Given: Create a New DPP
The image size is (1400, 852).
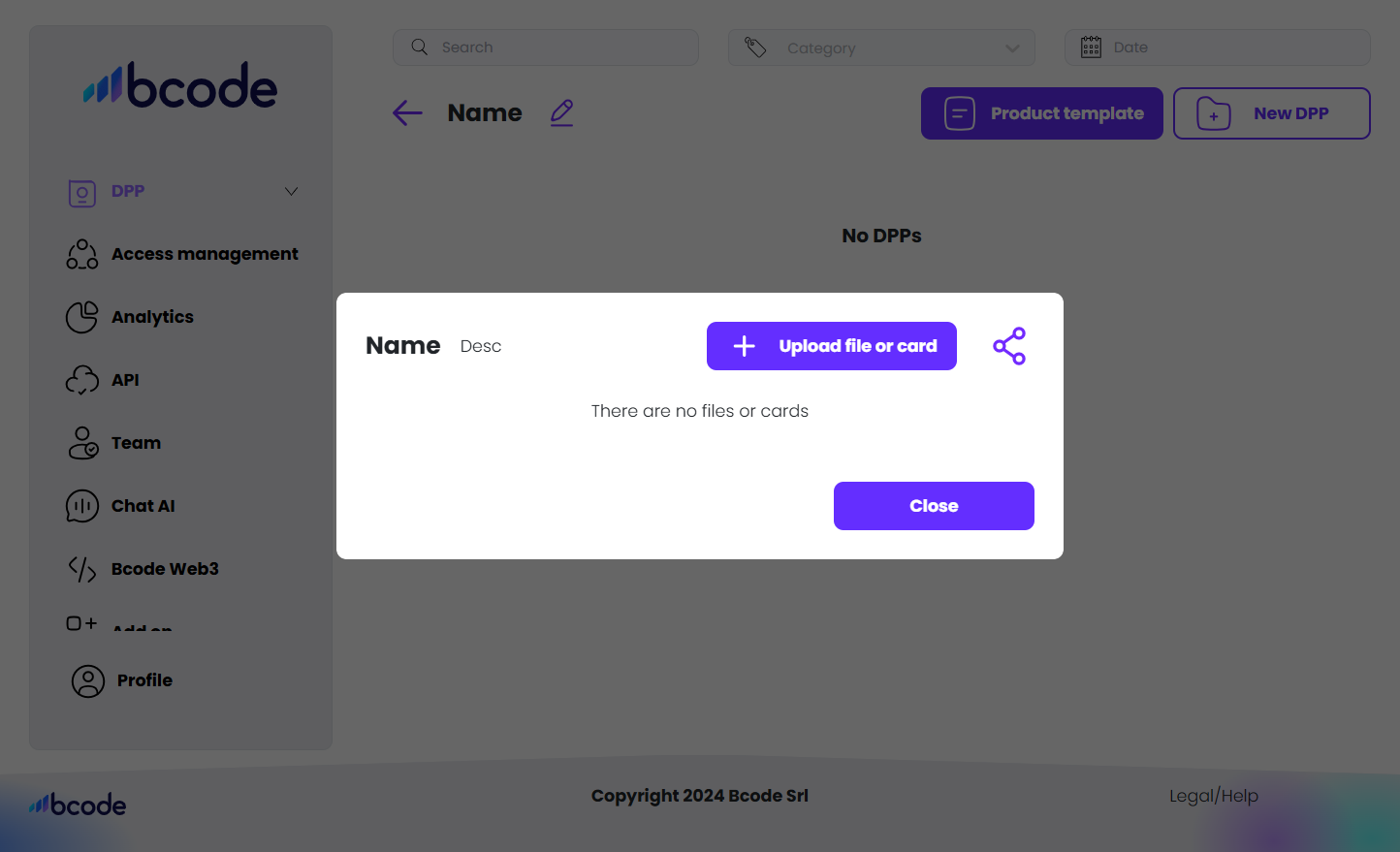Looking at the screenshot, I should (1271, 113).
